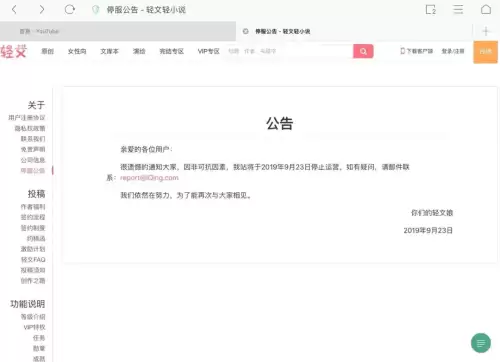Open 勋章 under 功能说明
Image resolution: width=500 pixels, height=362 pixels.
click(39, 349)
